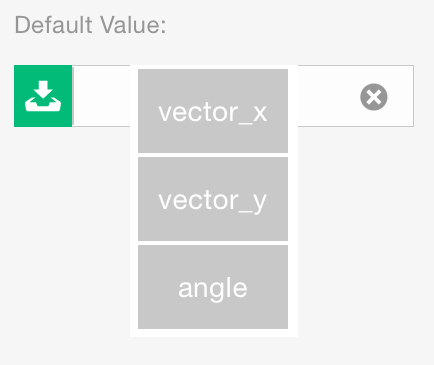
Task: Click the green inbox download icon
Action: [43, 96]
